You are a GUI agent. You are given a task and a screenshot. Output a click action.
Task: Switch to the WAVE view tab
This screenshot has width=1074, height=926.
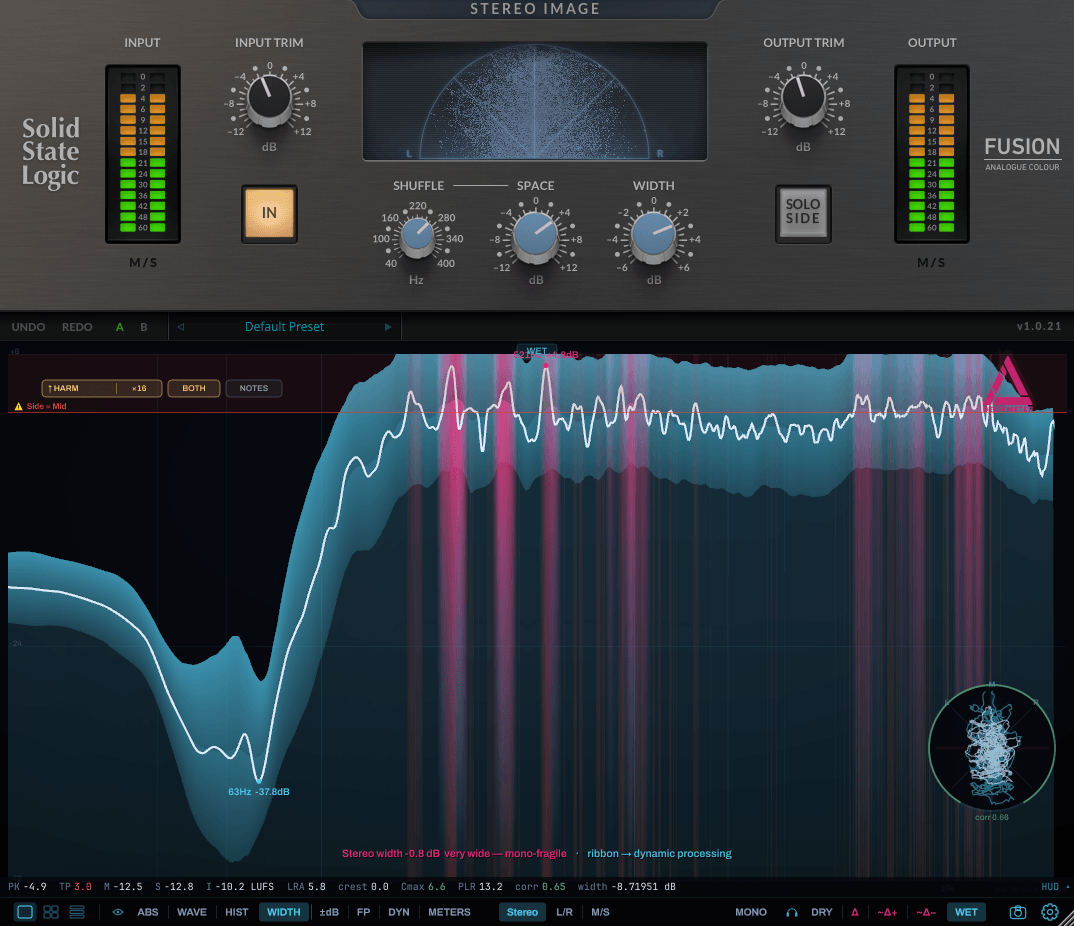(x=192, y=912)
